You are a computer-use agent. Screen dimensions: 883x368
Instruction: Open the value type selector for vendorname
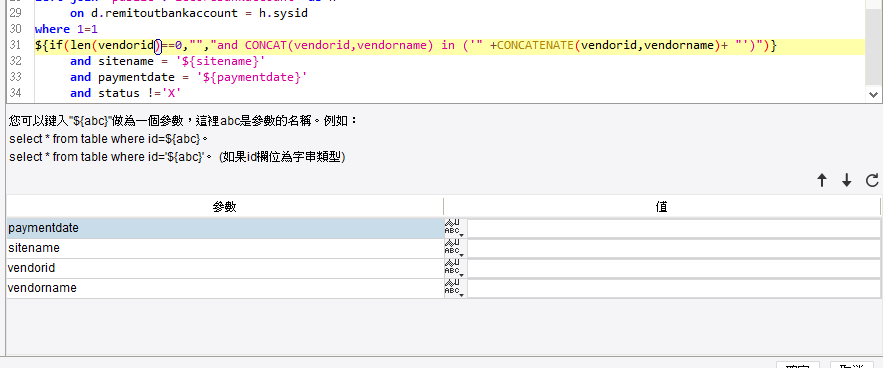tap(454, 288)
